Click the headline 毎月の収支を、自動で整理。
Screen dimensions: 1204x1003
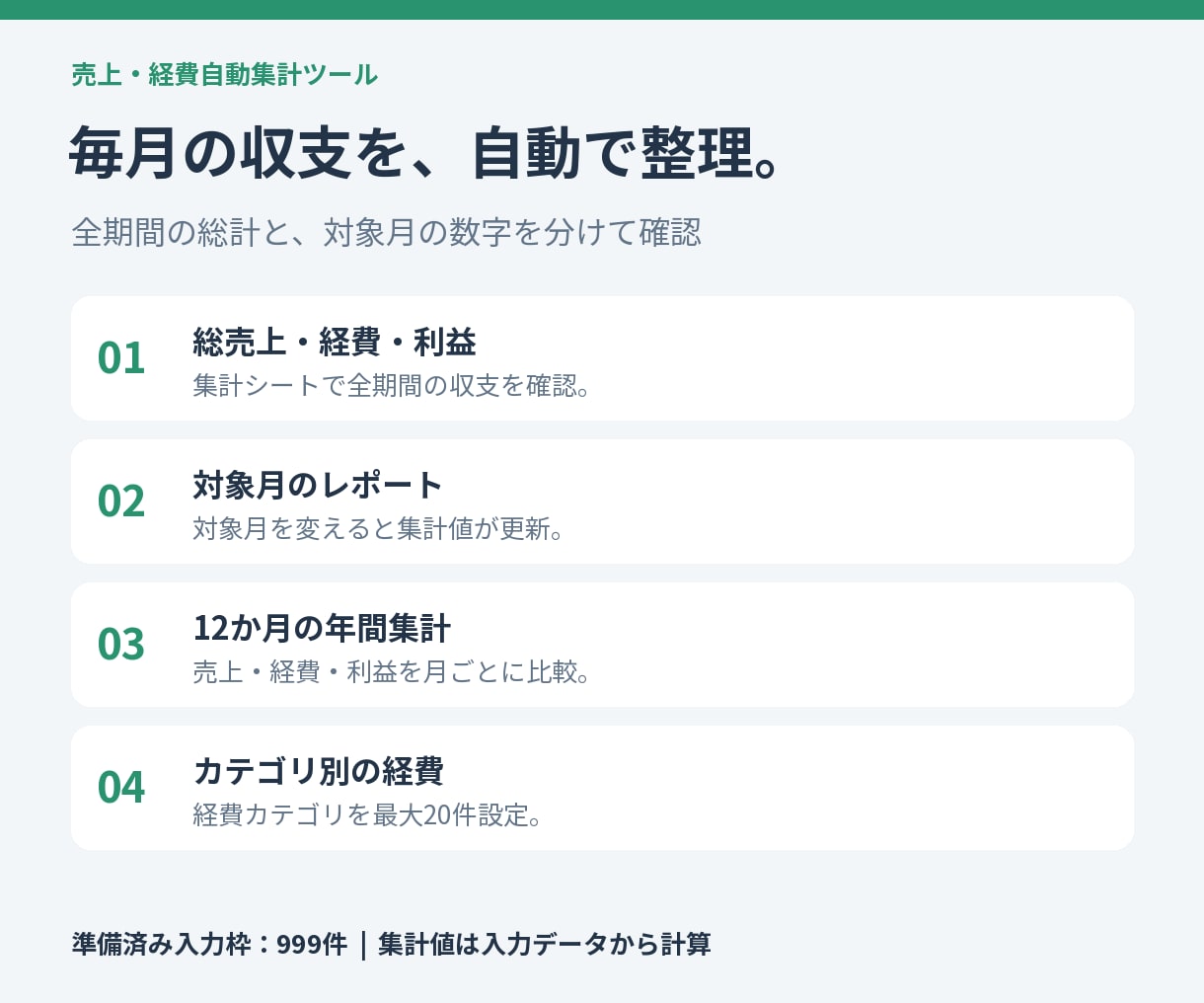click(x=426, y=153)
